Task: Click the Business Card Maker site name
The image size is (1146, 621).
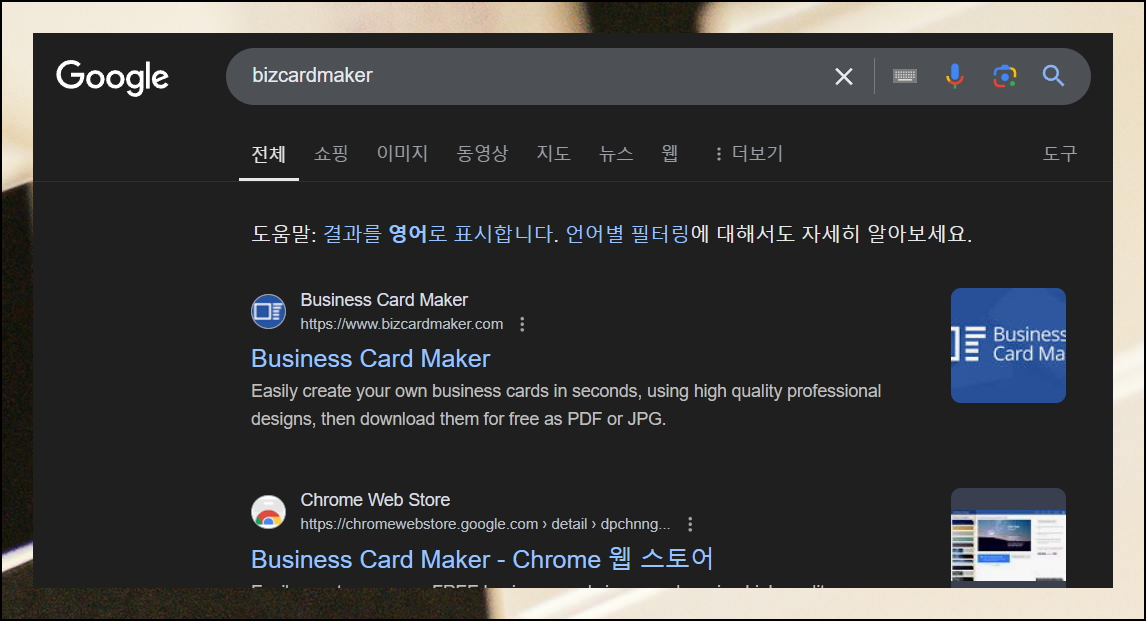Action: click(x=384, y=300)
